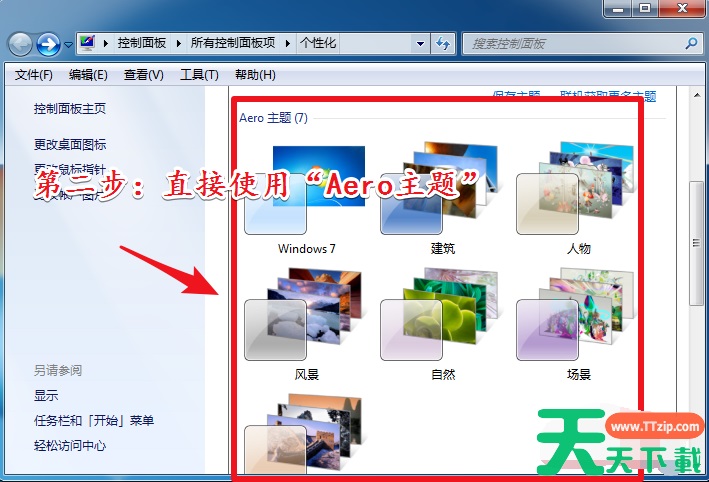This screenshot has width=709, height=482.
Task: Click the Back navigation arrow button
Action: (20, 44)
